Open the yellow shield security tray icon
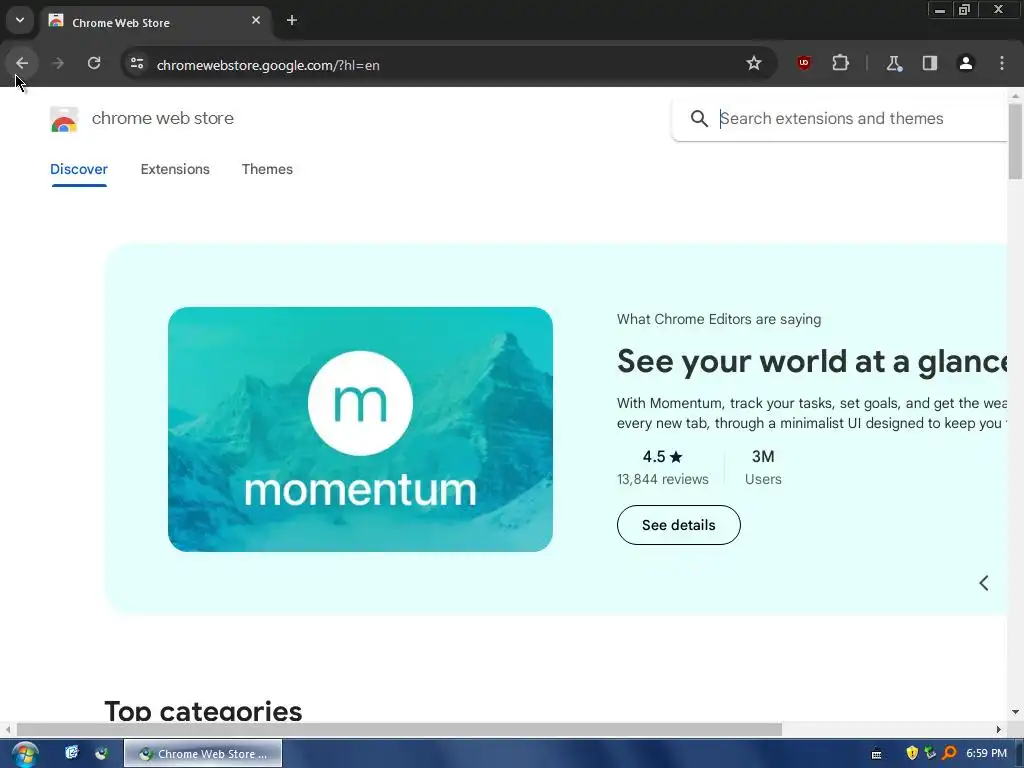Viewport: 1024px width, 768px height. (x=912, y=754)
